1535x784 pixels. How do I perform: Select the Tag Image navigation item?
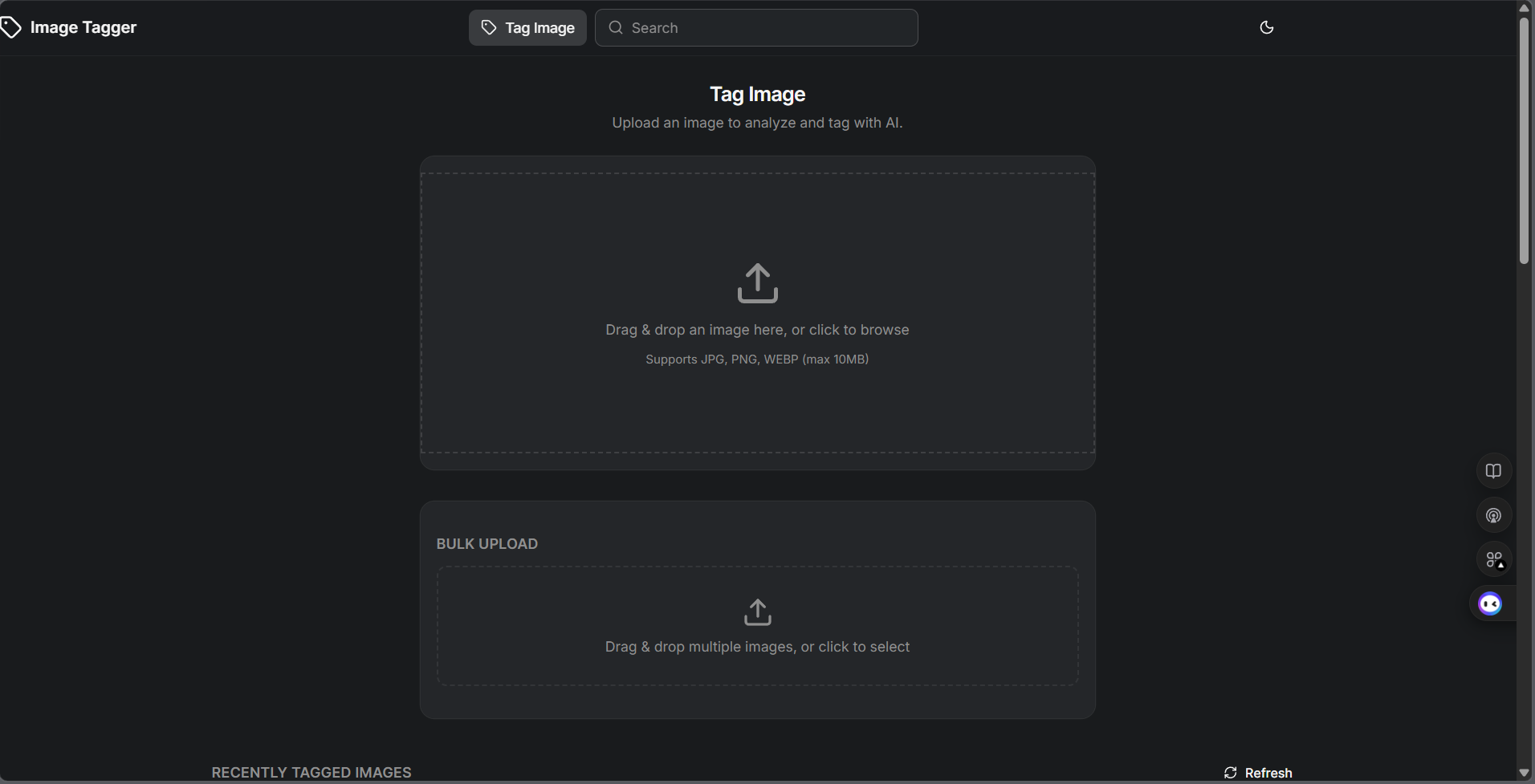527,27
